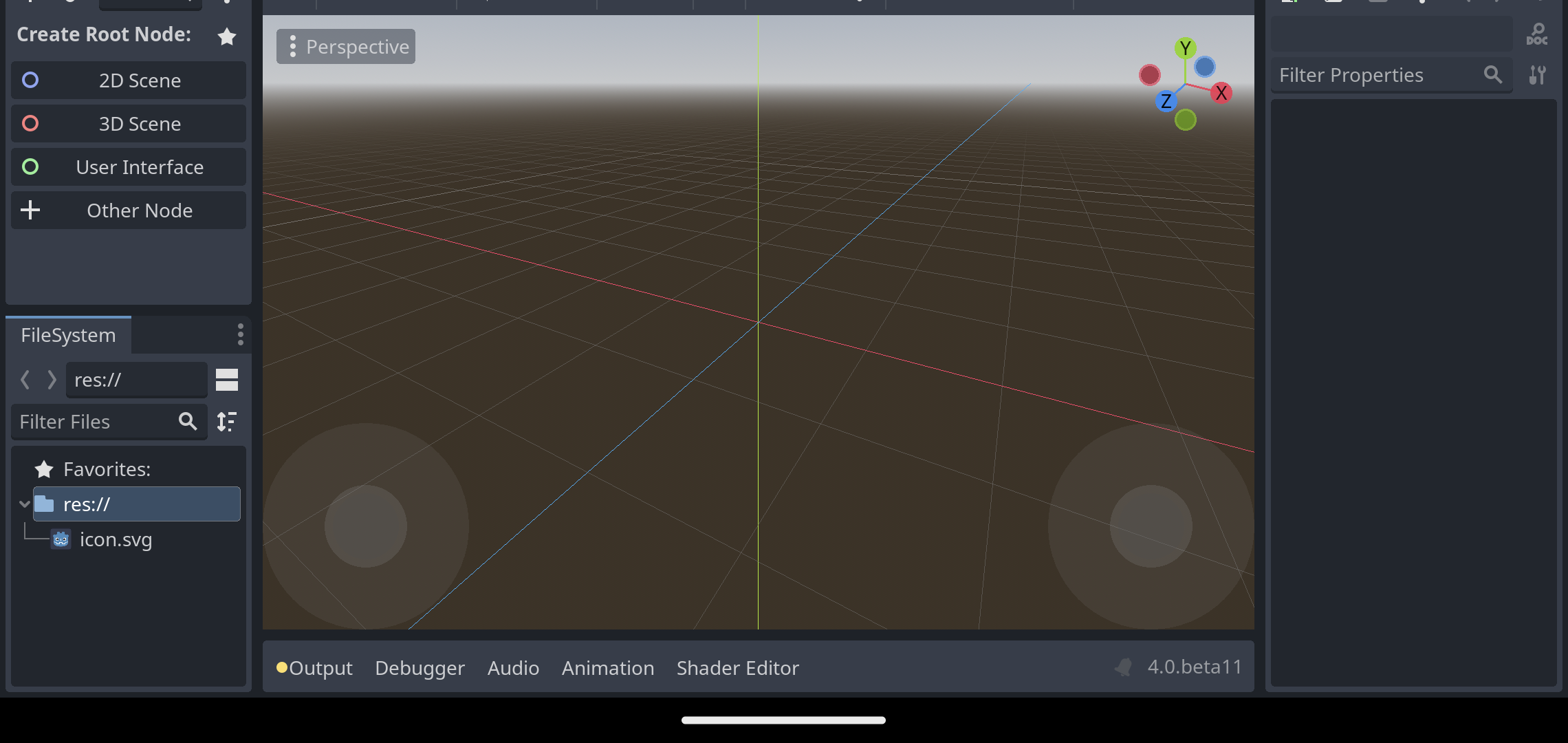Screen dimensions: 1568x743
Task: Create a root node with Other Node
Action: (128, 211)
